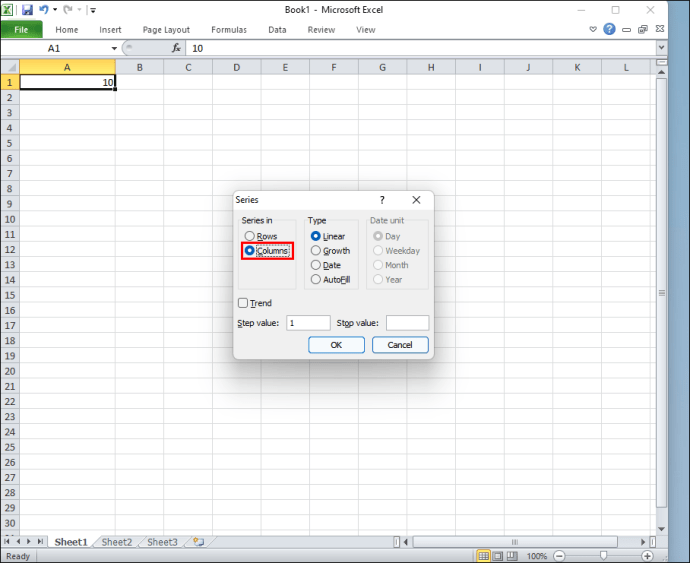The width and height of the screenshot is (690, 563).
Task: Choose the Date type option
Action: click(x=316, y=265)
